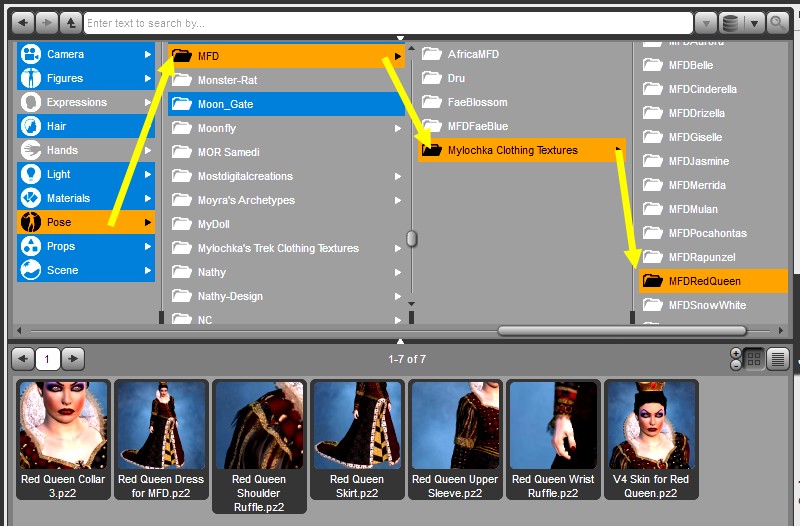Open the MOR Samedi folder

coord(286,152)
